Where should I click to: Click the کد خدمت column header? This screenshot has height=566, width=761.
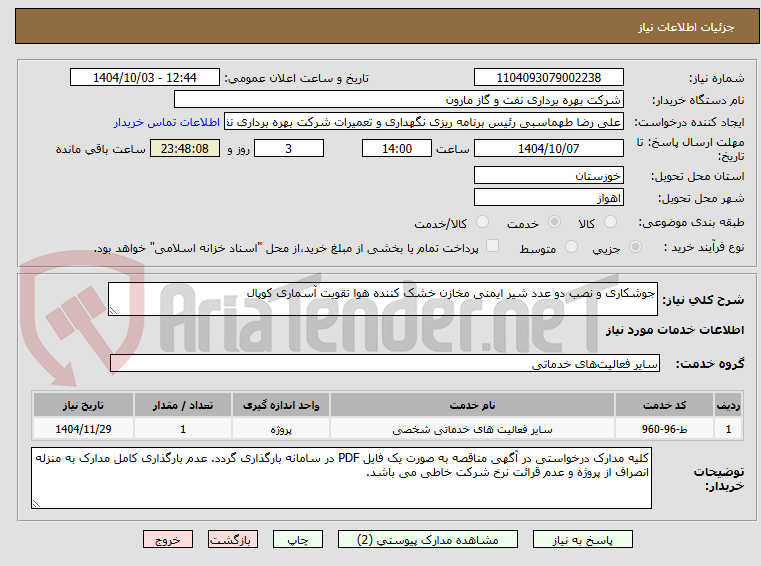(x=664, y=405)
